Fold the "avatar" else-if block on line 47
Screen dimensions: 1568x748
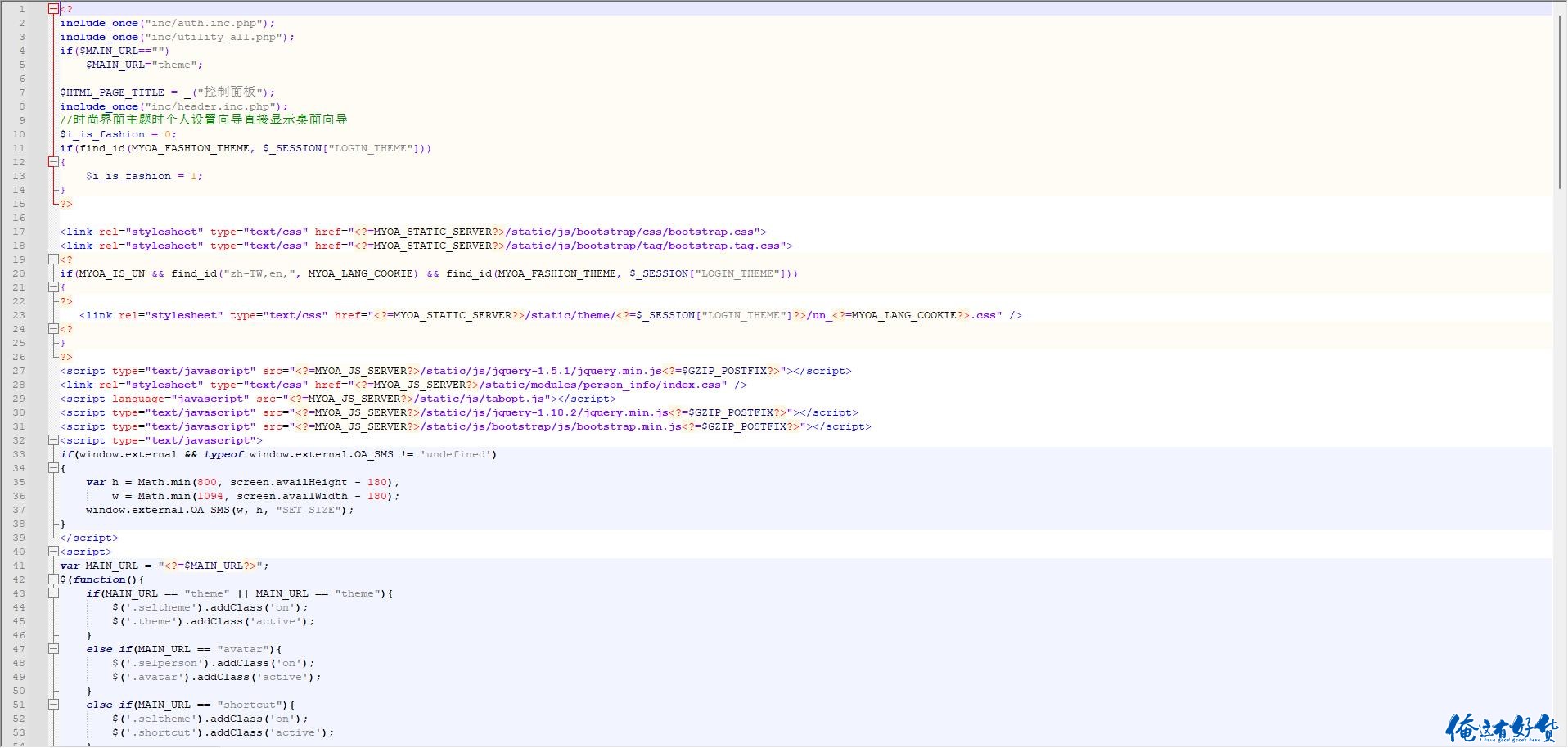pyautogui.click(x=53, y=649)
